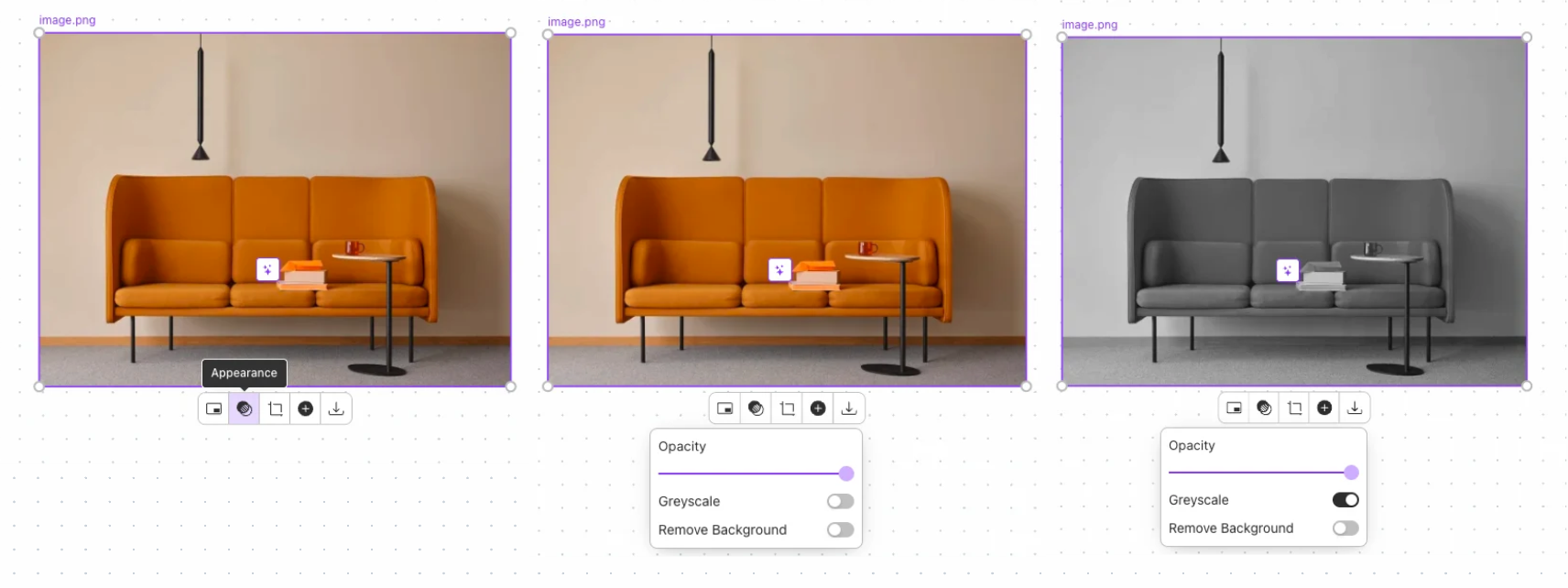Click the Opacity slider handle in the middle panel
This screenshot has width=1568, height=588.
coord(846,474)
